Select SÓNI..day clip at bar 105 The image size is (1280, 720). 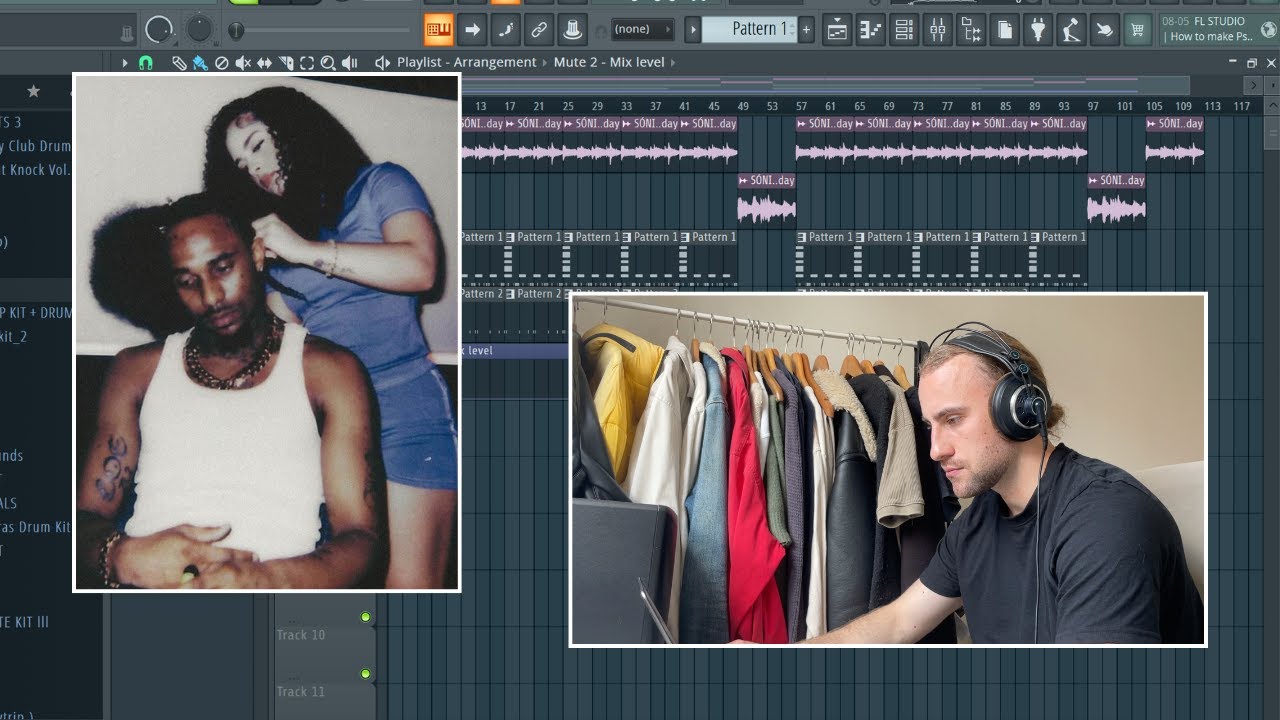tap(1175, 143)
